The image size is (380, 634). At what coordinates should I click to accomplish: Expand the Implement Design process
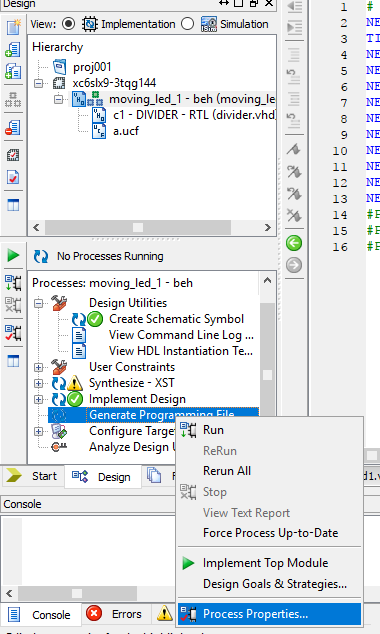(38, 399)
